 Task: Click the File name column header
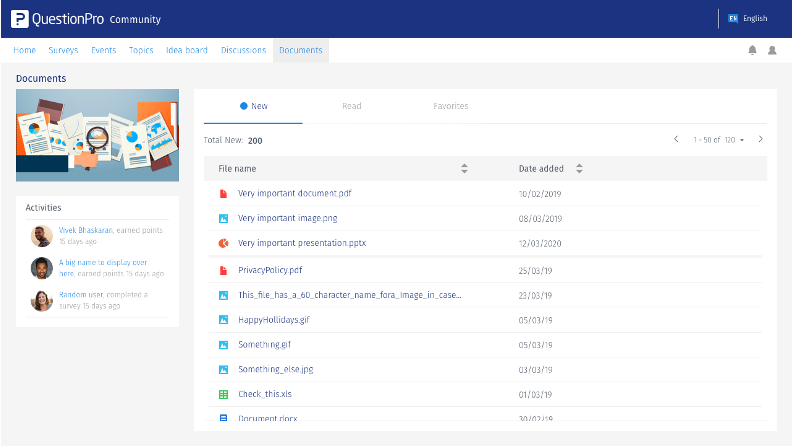coord(237,169)
